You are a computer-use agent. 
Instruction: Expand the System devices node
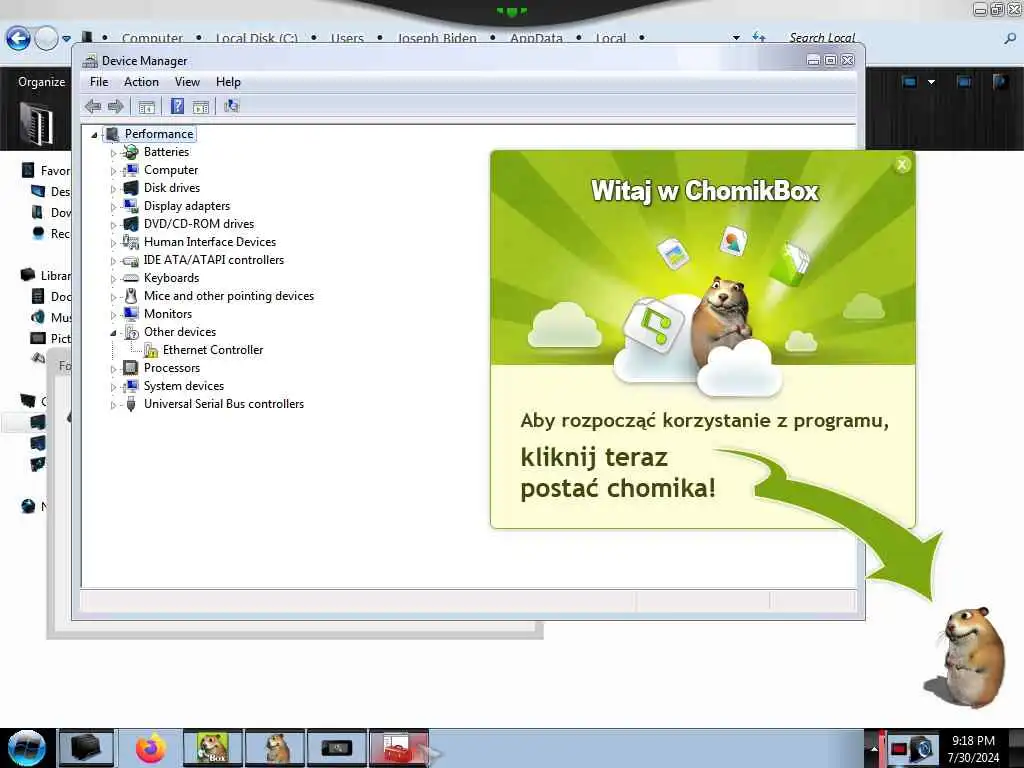click(x=113, y=387)
